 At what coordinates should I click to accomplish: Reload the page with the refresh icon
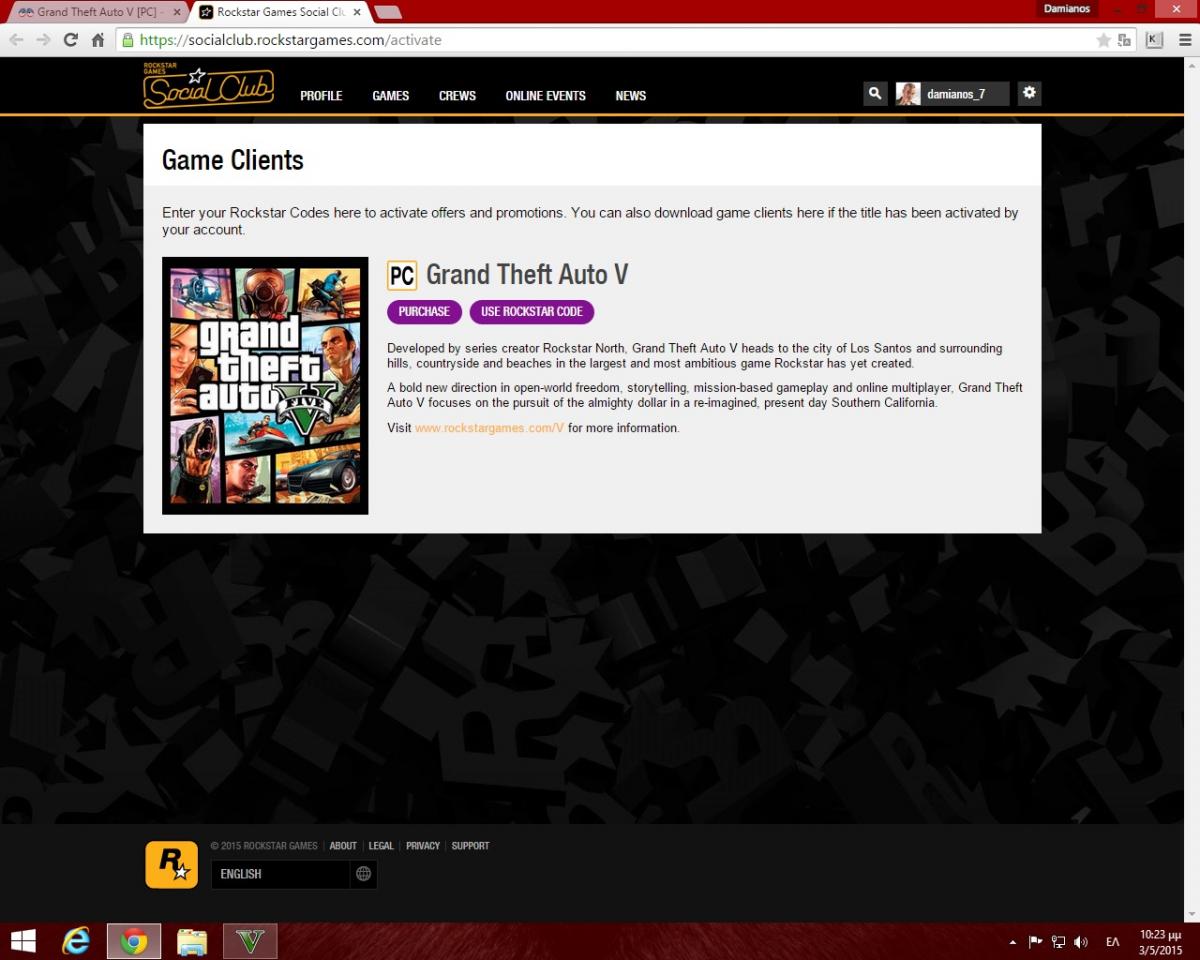(70, 40)
